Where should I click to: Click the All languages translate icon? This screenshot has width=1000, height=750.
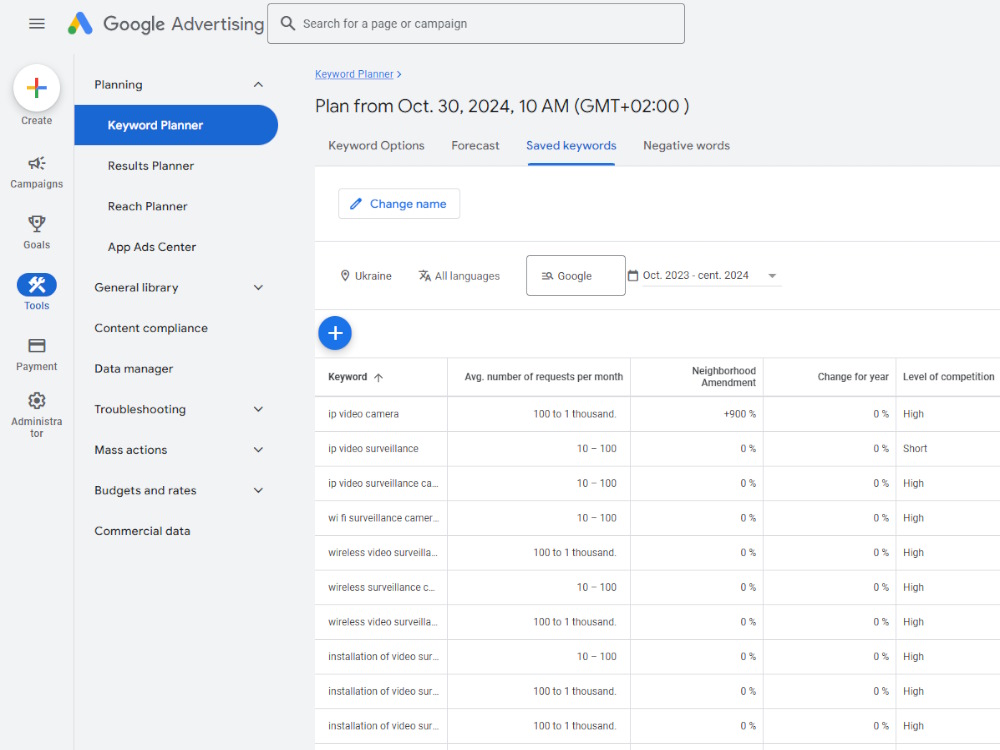(x=425, y=276)
